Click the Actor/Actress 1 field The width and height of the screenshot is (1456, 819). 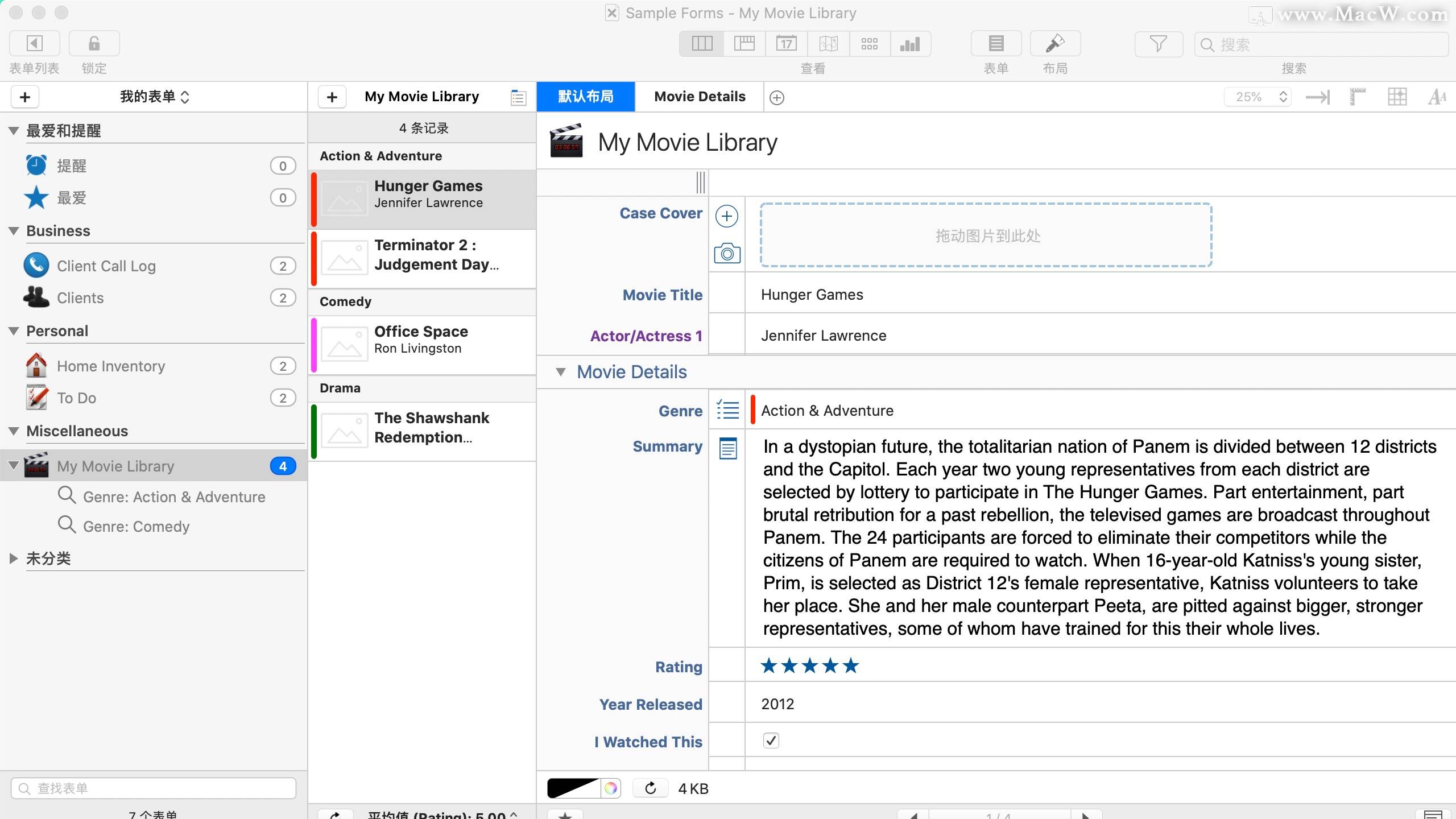coord(1100,336)
